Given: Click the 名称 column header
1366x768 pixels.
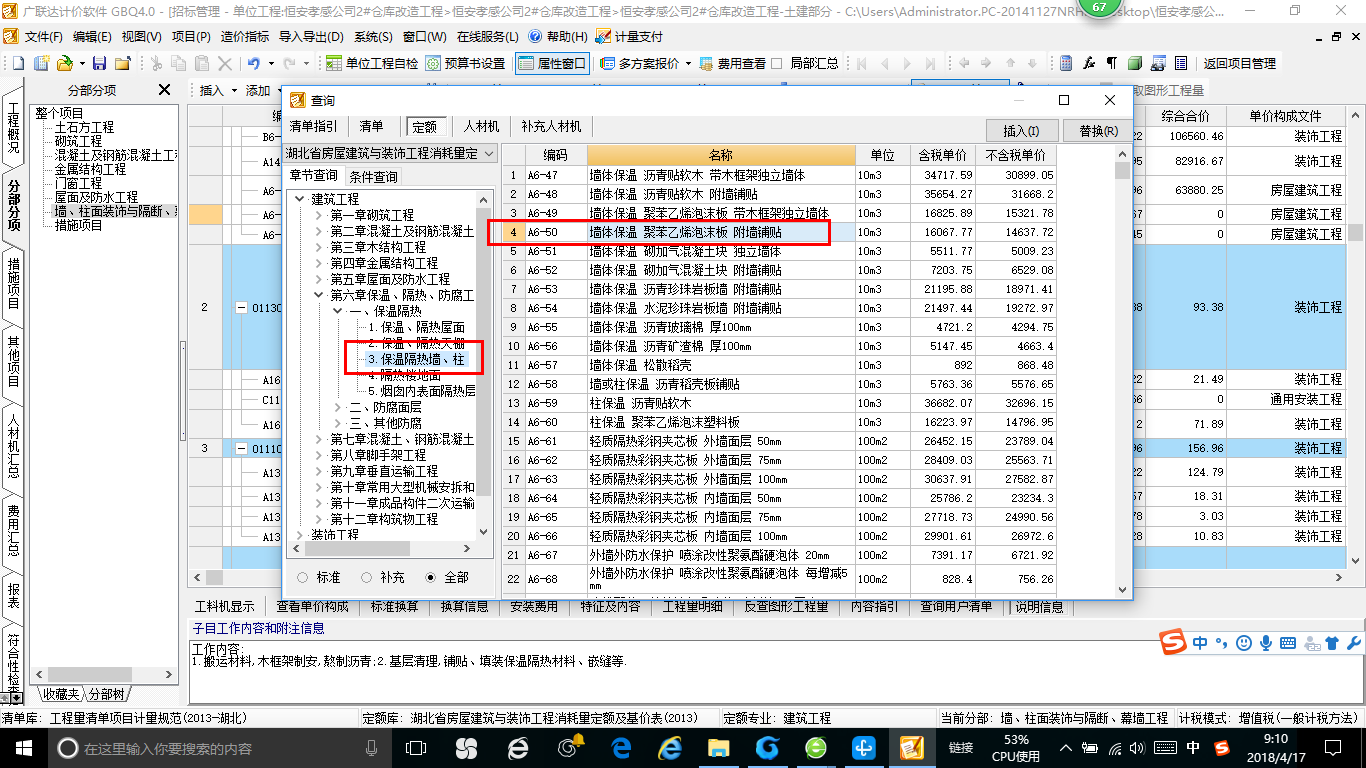Looking at the screenshot, I should click(x=721, y=155).
